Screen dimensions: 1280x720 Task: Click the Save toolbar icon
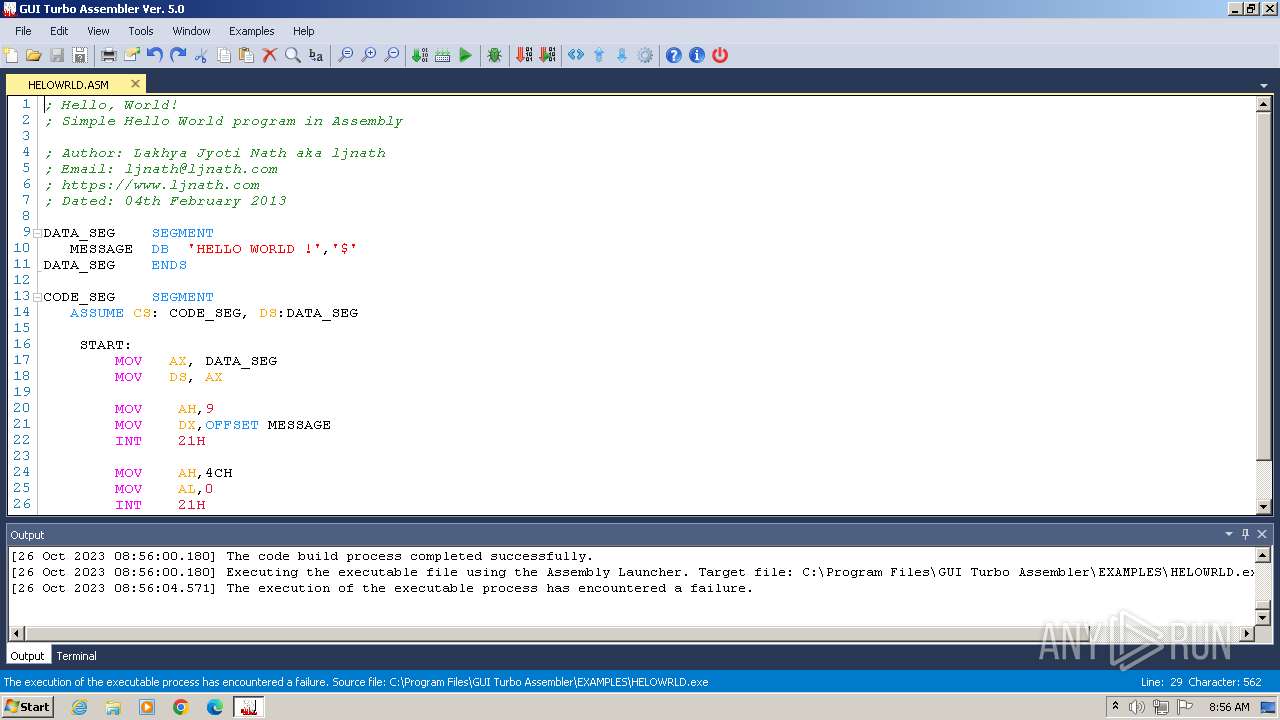(56, 55)
